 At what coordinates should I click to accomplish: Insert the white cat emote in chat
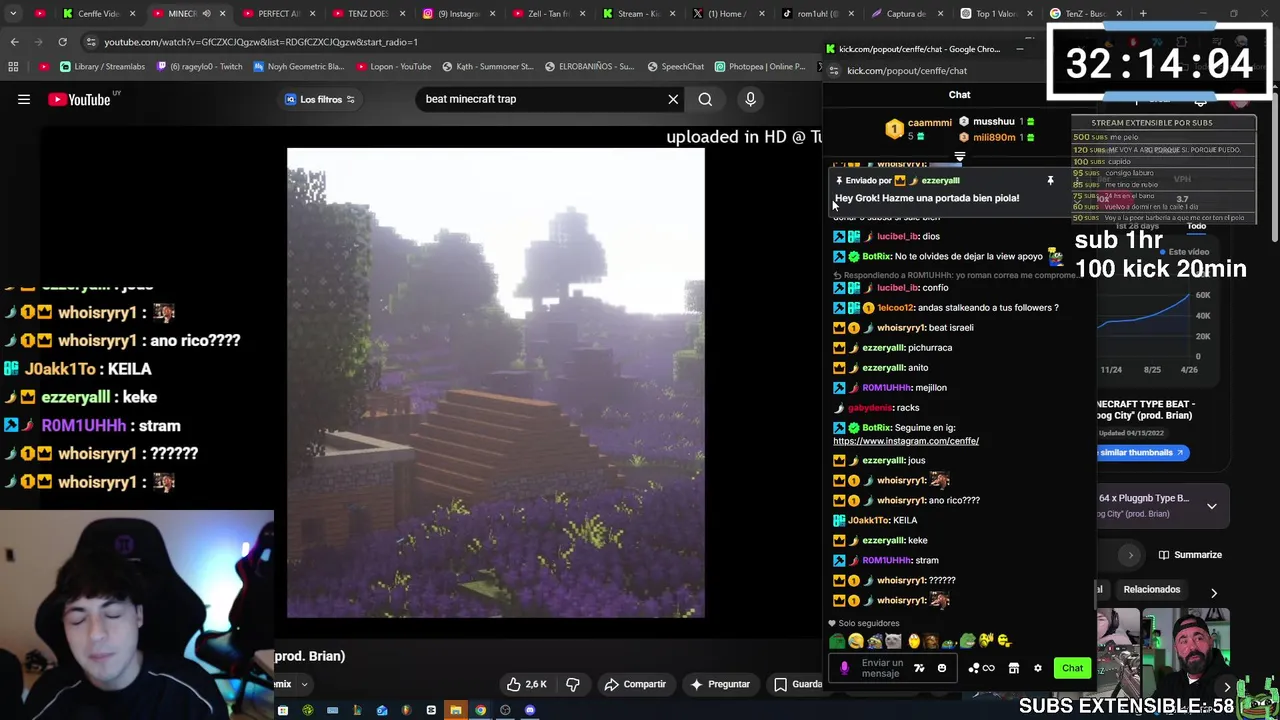pos(894,641)
